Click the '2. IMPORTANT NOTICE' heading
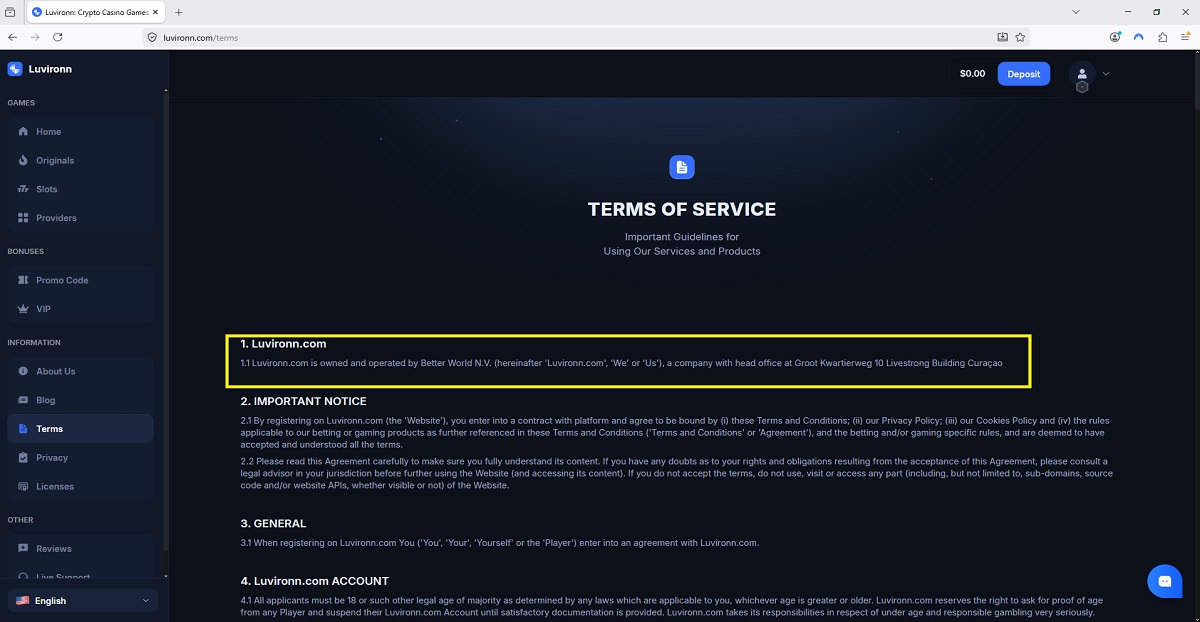The width and height of the screenshot is (1200, 622). (x=303, y=401)
